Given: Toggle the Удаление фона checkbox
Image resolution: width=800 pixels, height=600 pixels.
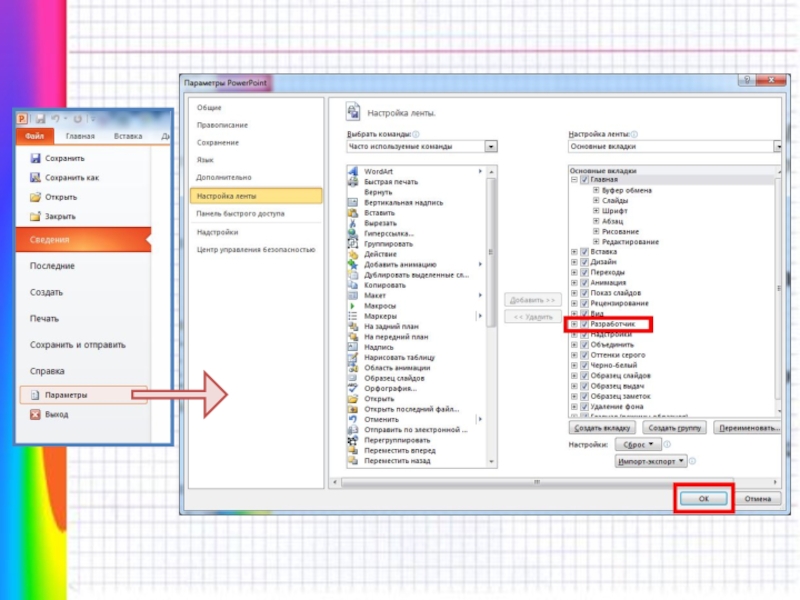Looking at the screenshot, I should point(585,407).
